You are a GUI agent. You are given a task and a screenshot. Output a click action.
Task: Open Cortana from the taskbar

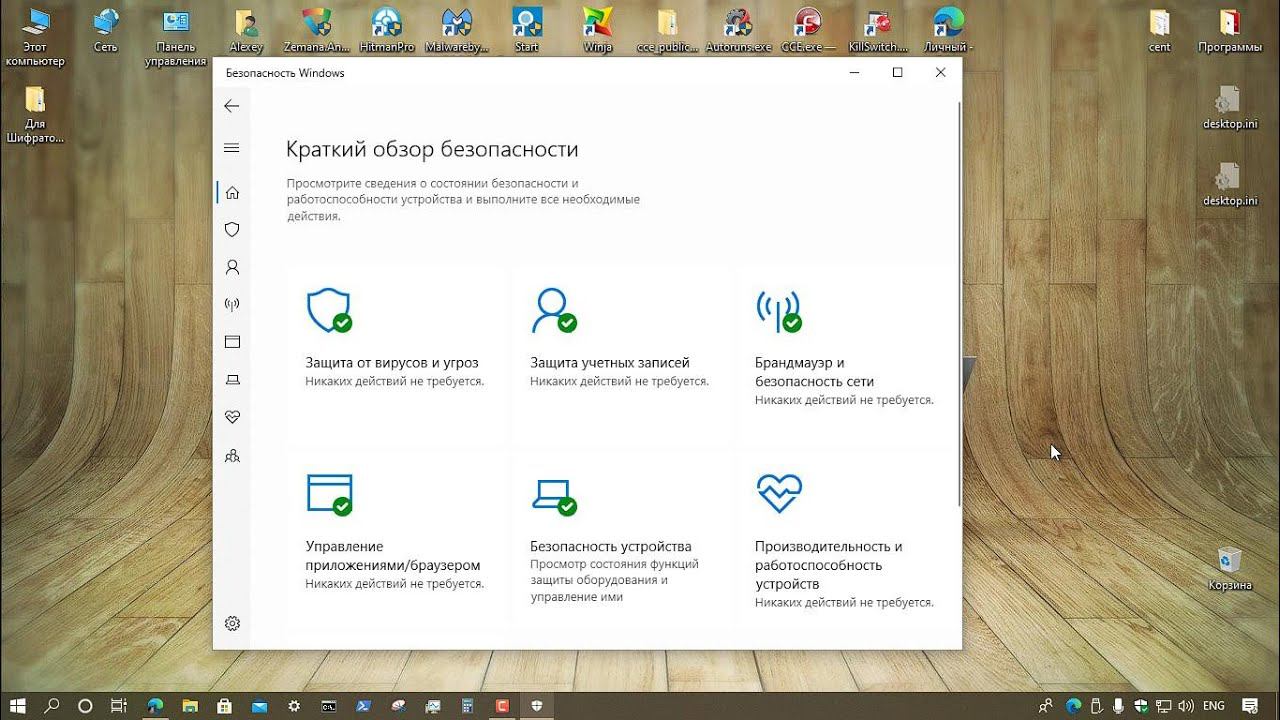[x=85, y=705]
